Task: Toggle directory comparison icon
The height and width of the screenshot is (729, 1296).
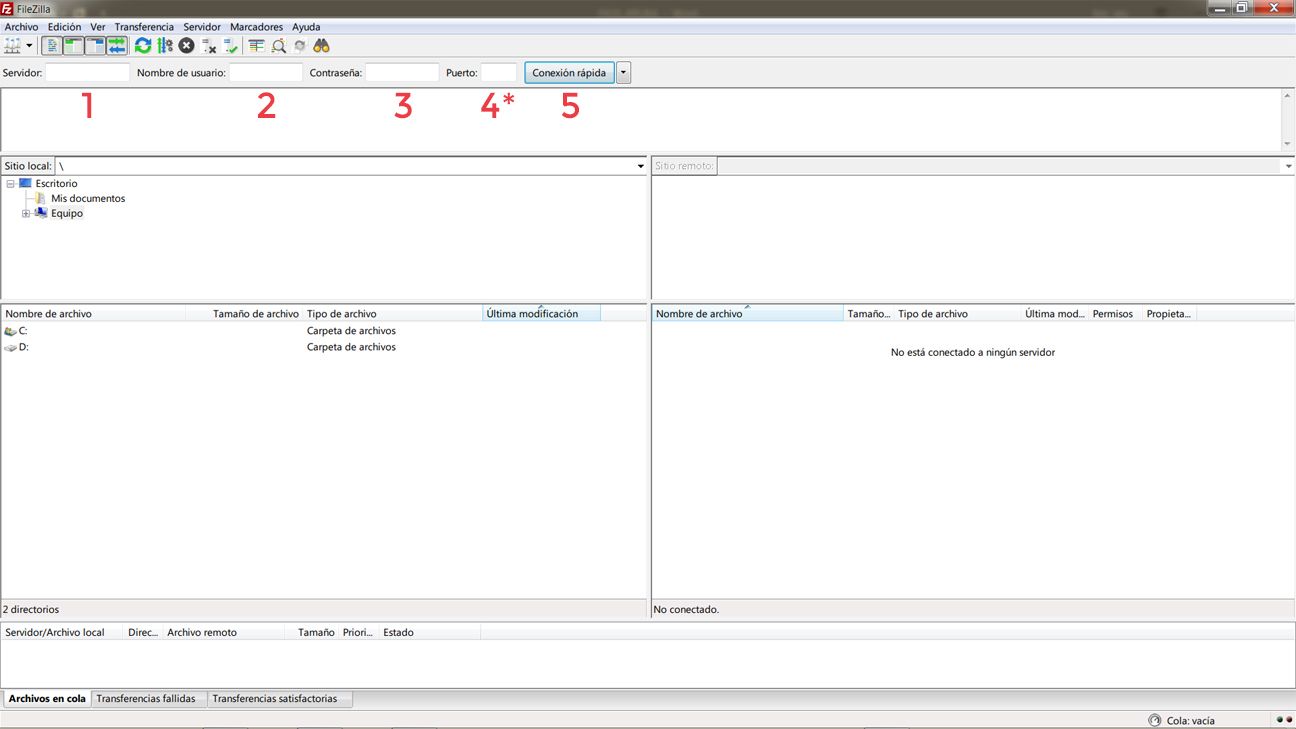Action: 279,46
